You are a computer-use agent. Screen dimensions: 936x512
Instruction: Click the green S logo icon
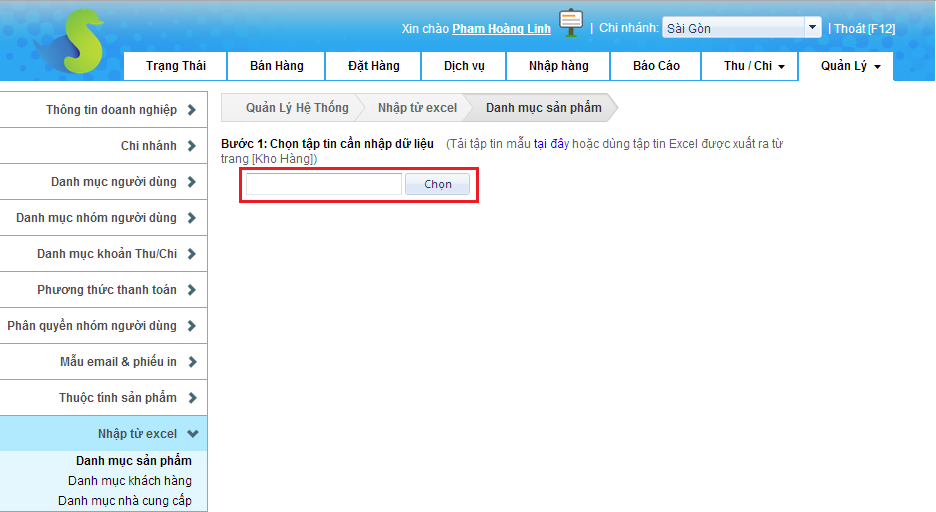click(x=72, y=42)
